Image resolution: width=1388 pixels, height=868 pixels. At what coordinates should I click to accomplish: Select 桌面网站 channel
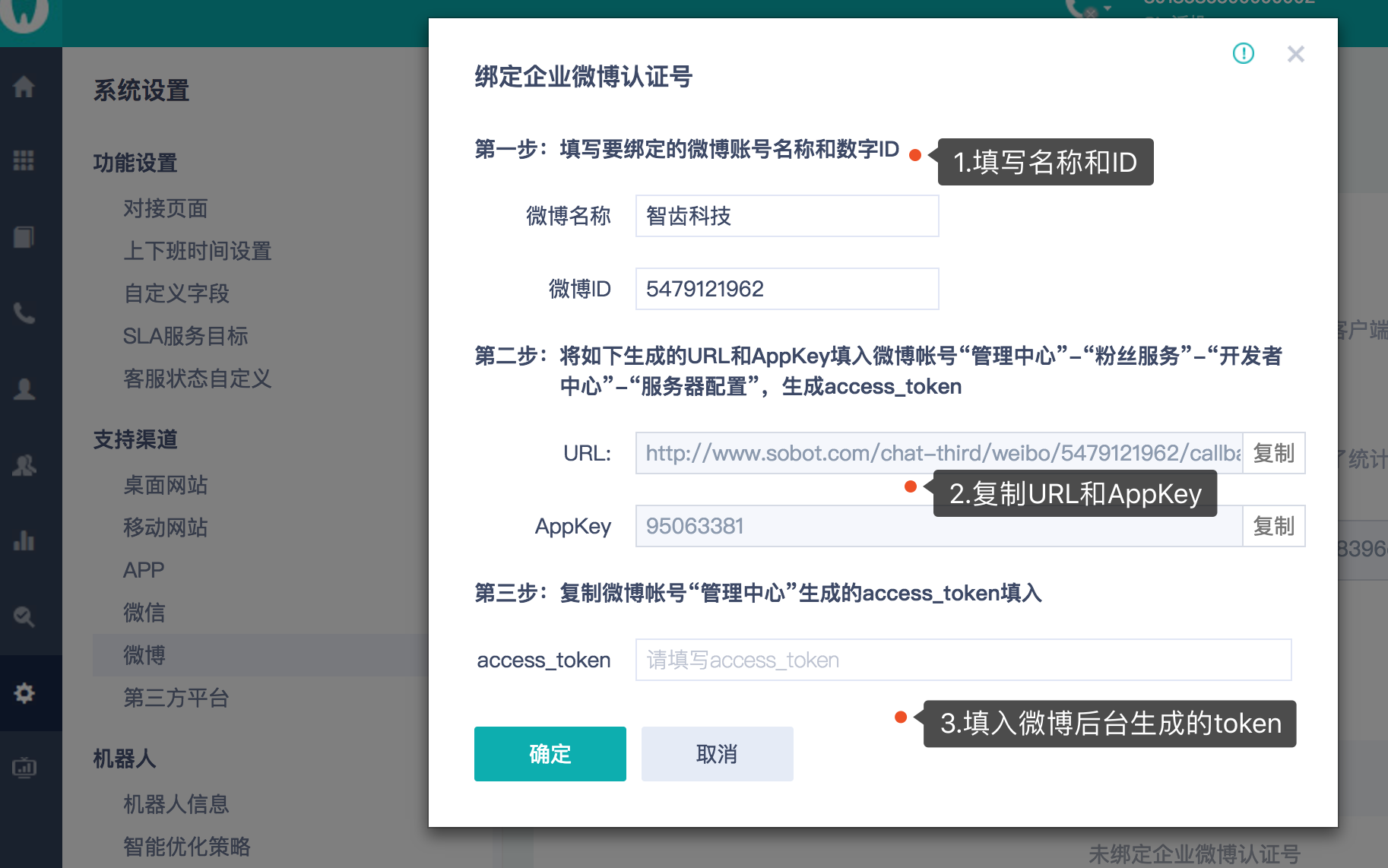click(166, 485)
